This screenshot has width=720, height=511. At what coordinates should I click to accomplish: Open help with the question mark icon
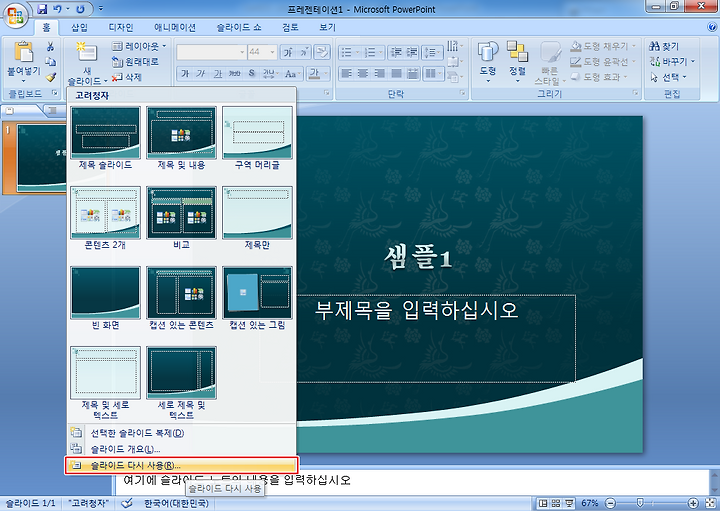point(712,27)
